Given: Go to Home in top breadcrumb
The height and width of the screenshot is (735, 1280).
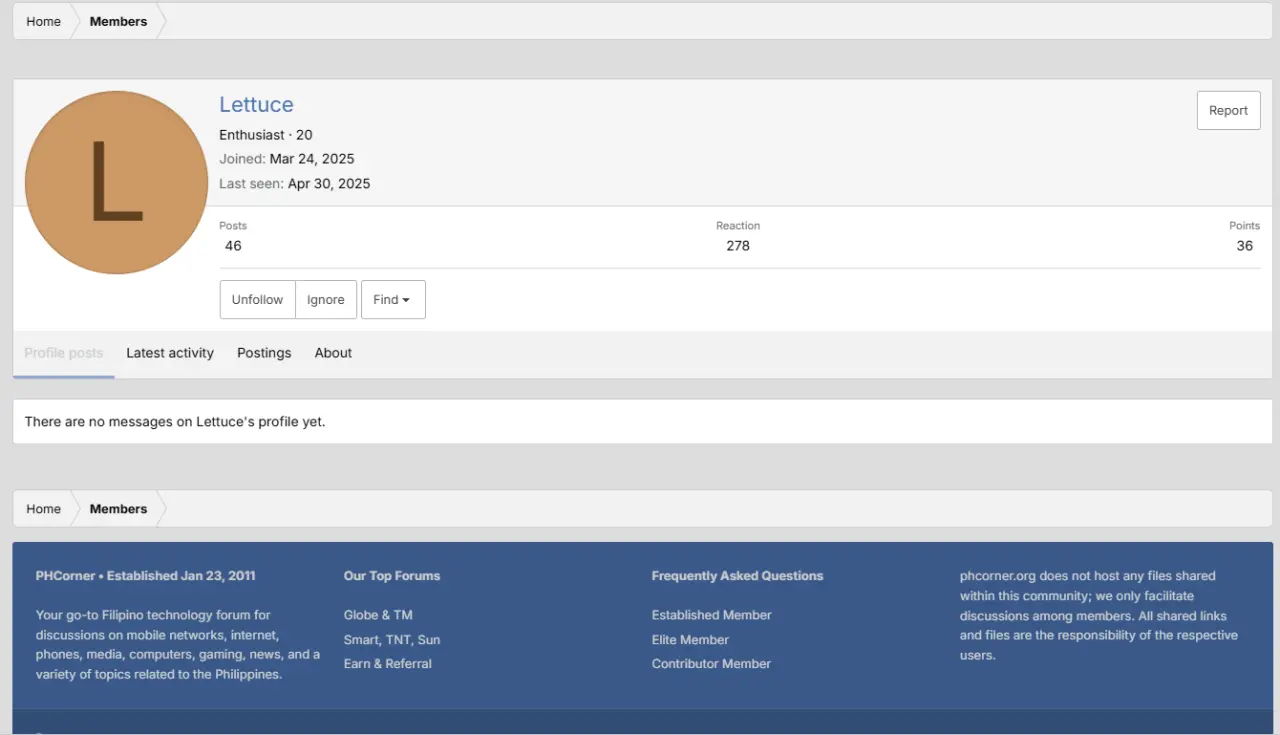Looking at the screenshot, I should [x=44, y=21].
